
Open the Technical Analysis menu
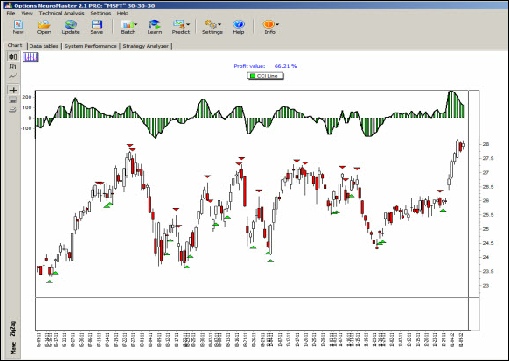pyautogui.click(x=61, y=13)
